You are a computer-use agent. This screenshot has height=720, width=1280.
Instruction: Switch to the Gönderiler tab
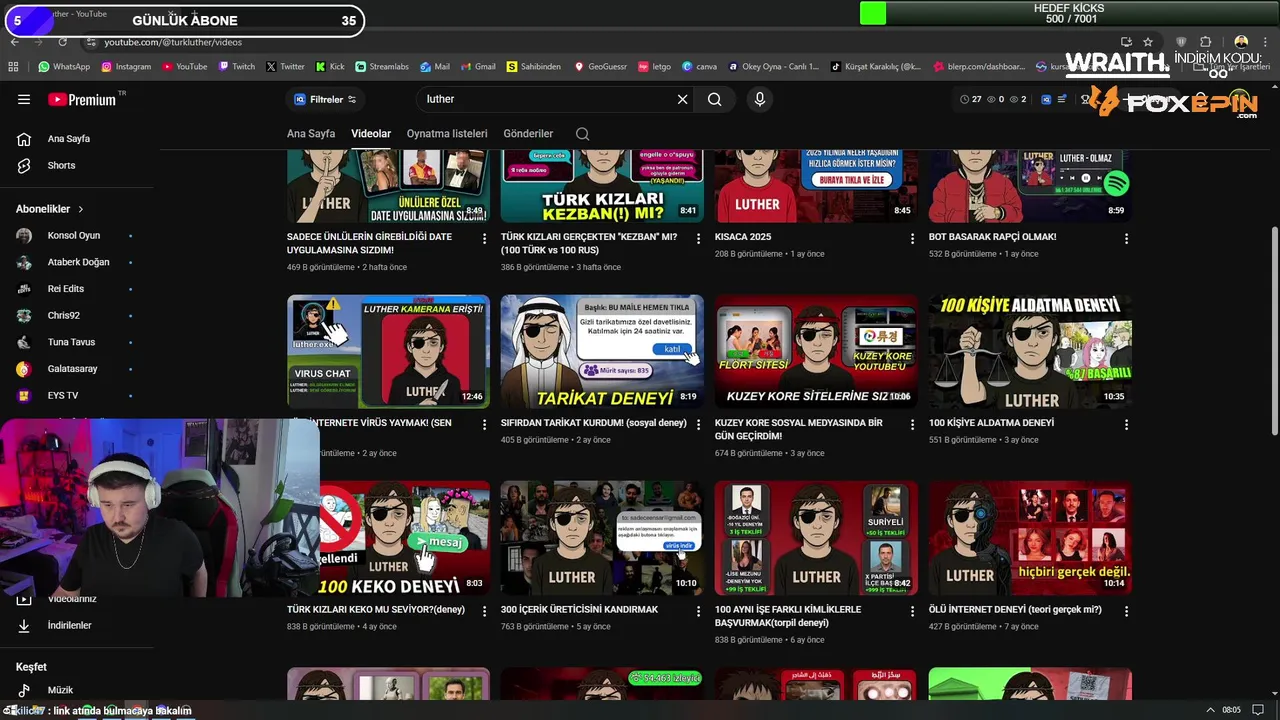[x=528, y=134]
